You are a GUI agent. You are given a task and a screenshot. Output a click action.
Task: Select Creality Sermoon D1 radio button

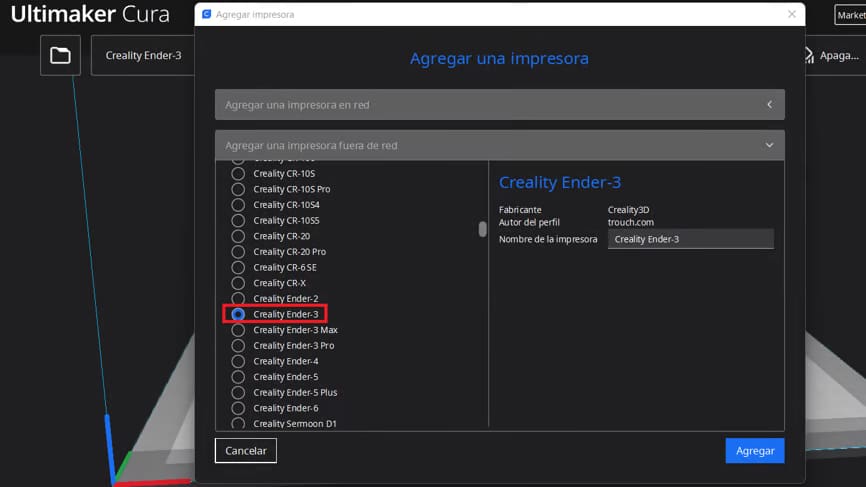[x=238, y=424]
